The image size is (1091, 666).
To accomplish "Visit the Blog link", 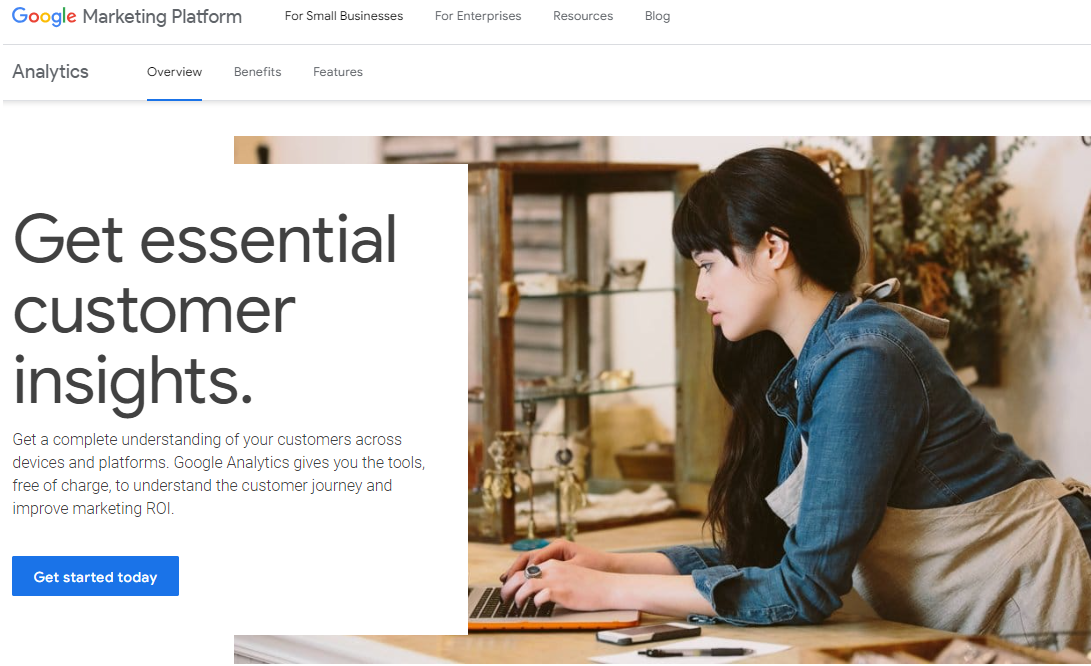I will coord(658,16).
